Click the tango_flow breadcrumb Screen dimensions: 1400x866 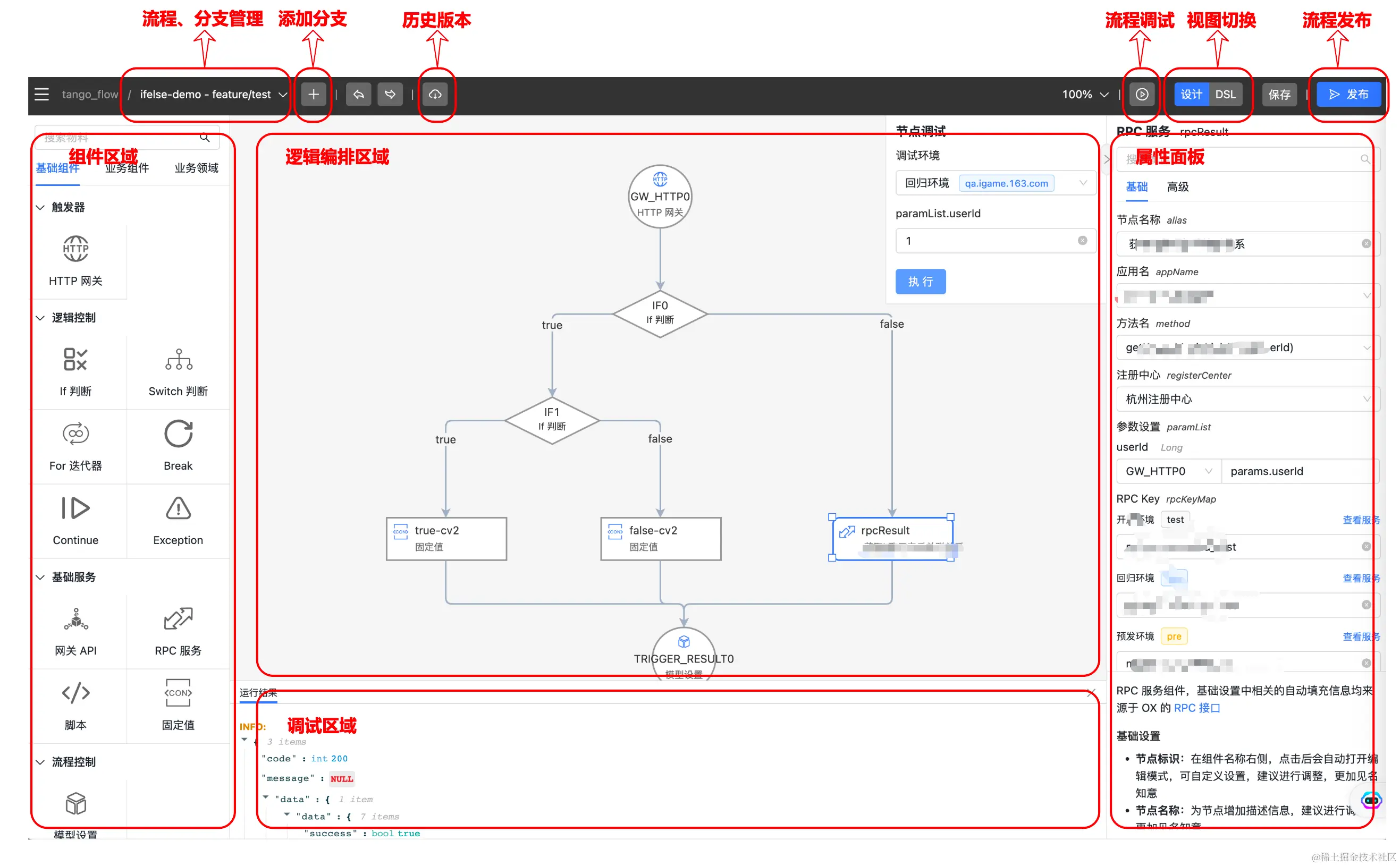pyautogui.click(x=90, y=95)
